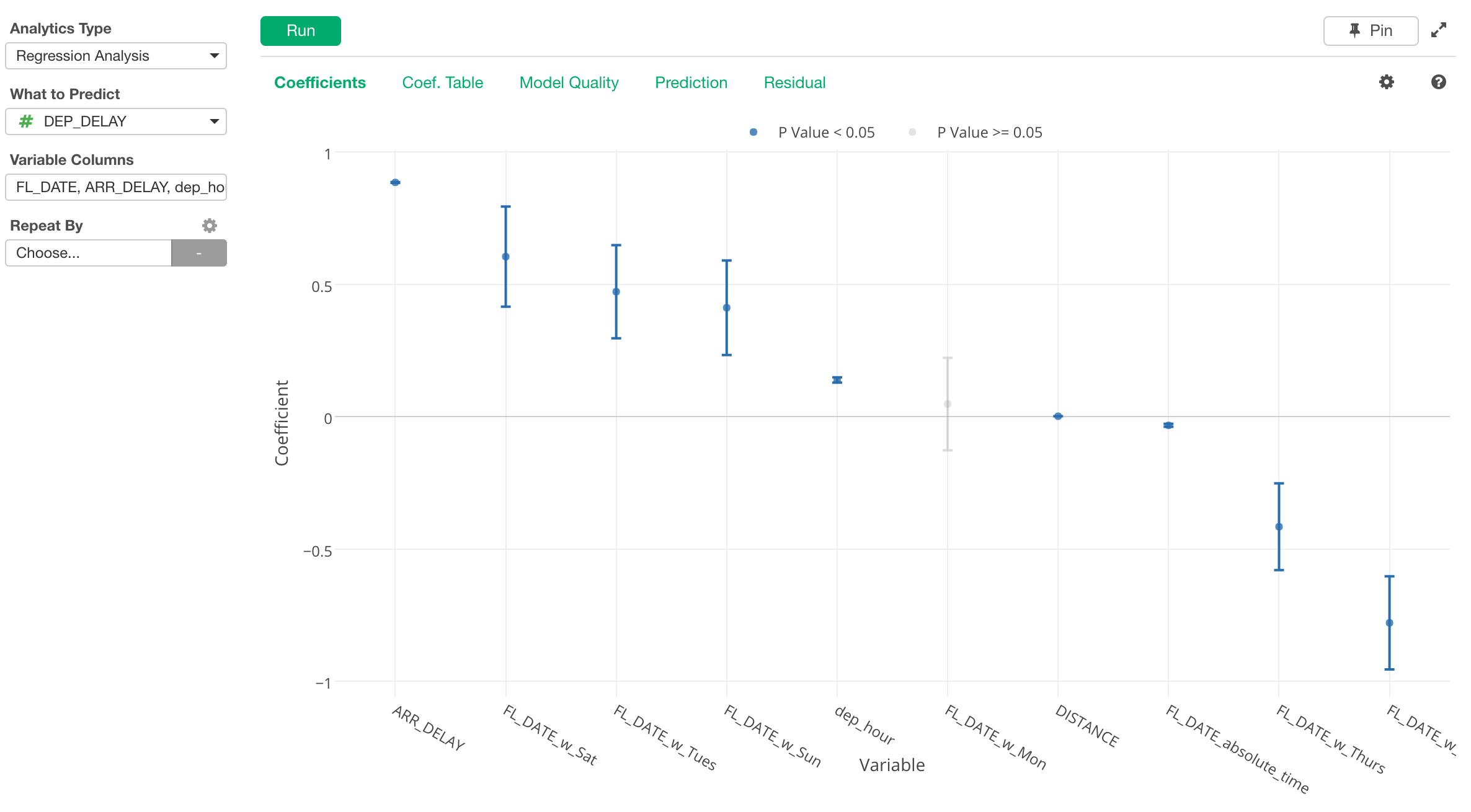This screenshot has height=812, width=1471.
Task: Click the Variable Columns input field
Action: click(115, 187)
